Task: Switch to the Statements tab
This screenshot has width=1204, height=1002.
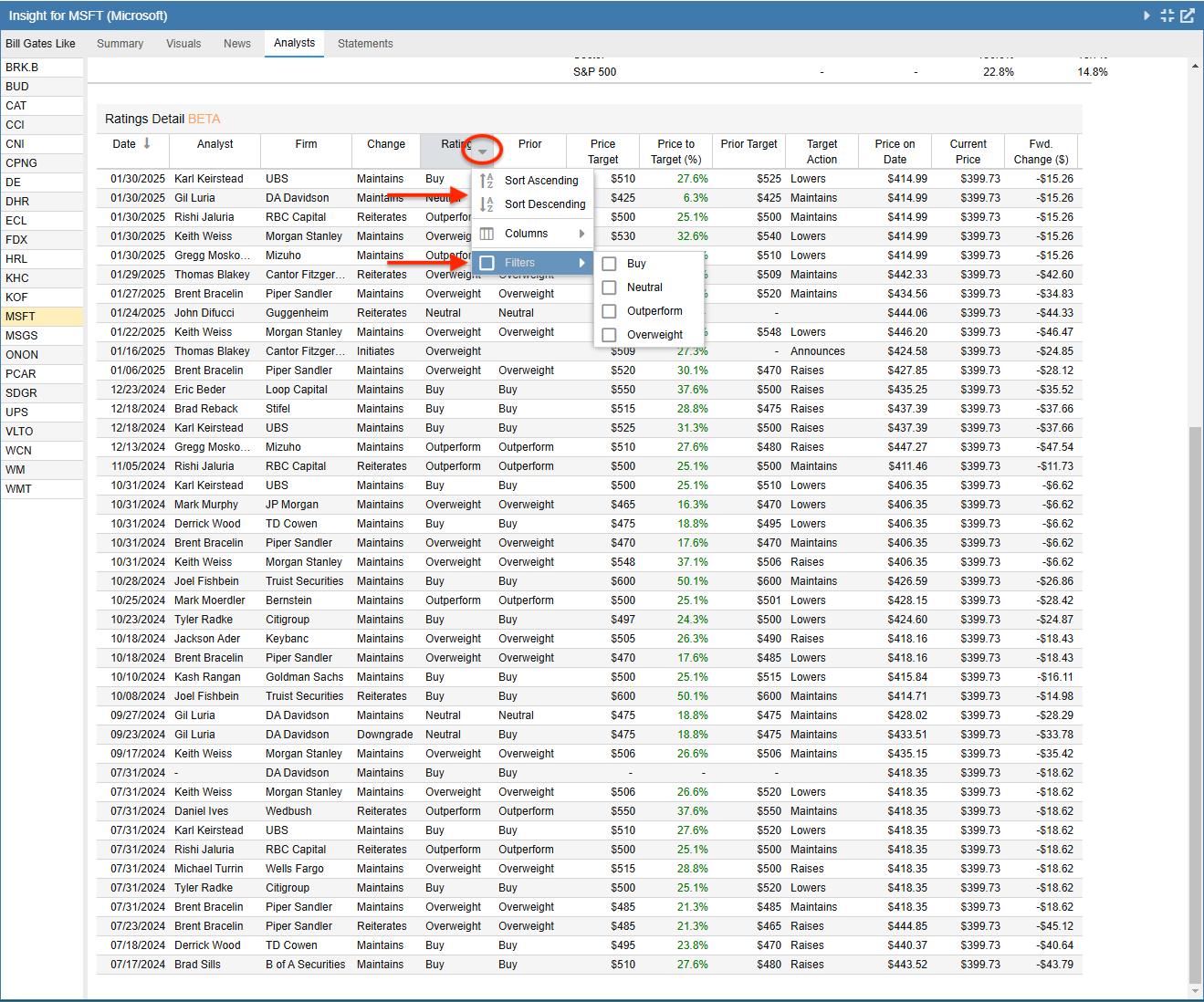Action: click(365, 44)
